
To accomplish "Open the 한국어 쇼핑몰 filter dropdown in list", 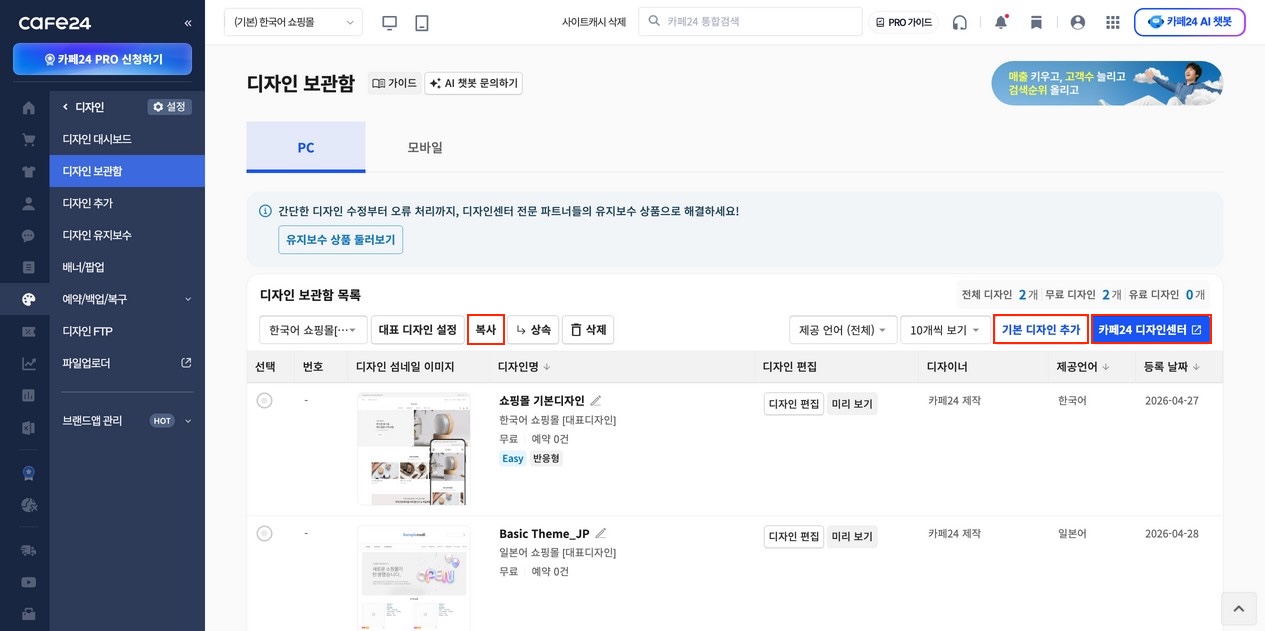I will click(x=313, y=330).
